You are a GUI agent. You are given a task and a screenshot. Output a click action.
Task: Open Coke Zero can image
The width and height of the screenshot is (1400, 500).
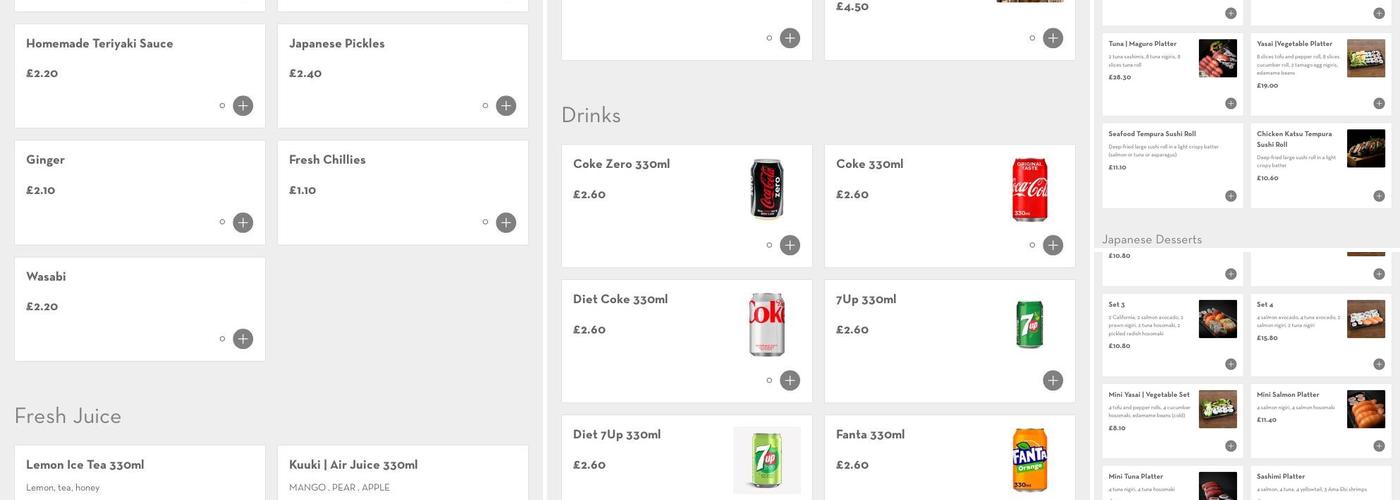click(767, 189)
